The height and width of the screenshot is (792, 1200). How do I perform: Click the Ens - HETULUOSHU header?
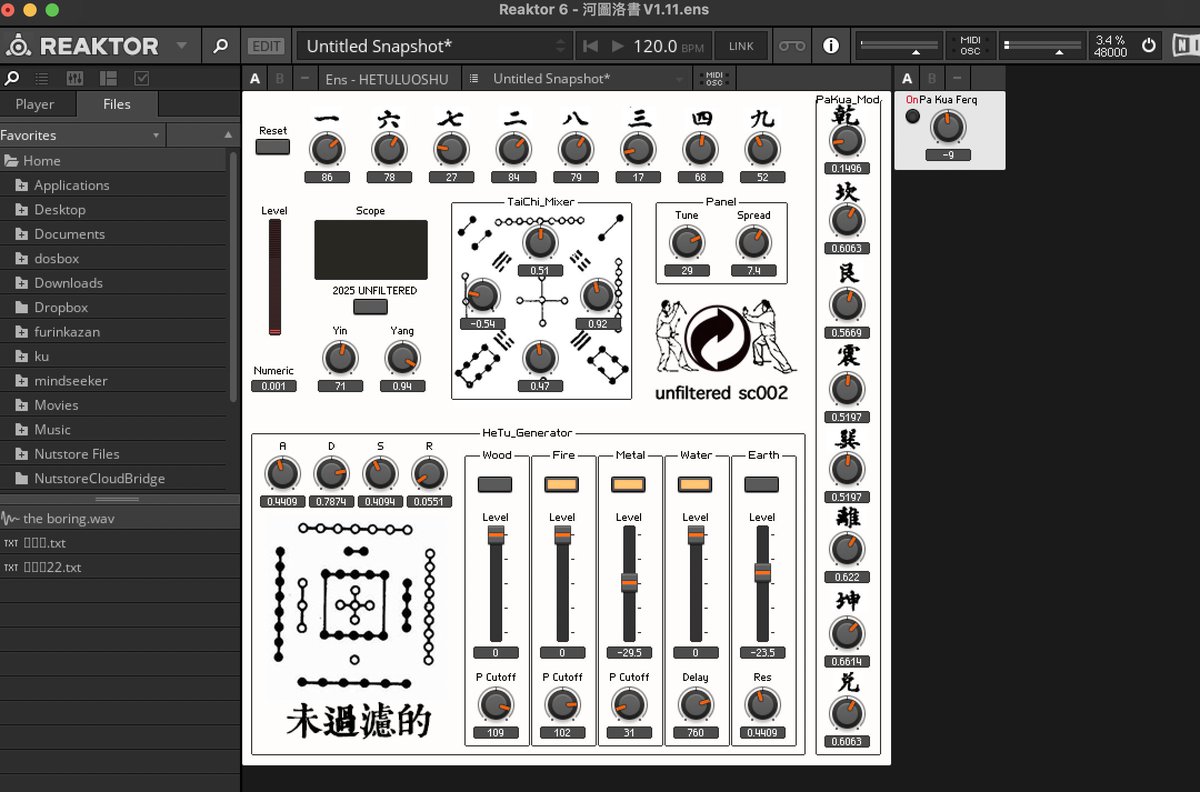[389, 79]
